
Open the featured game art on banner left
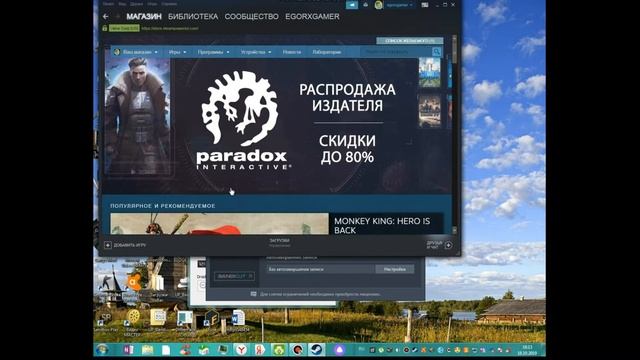point(138,117)
